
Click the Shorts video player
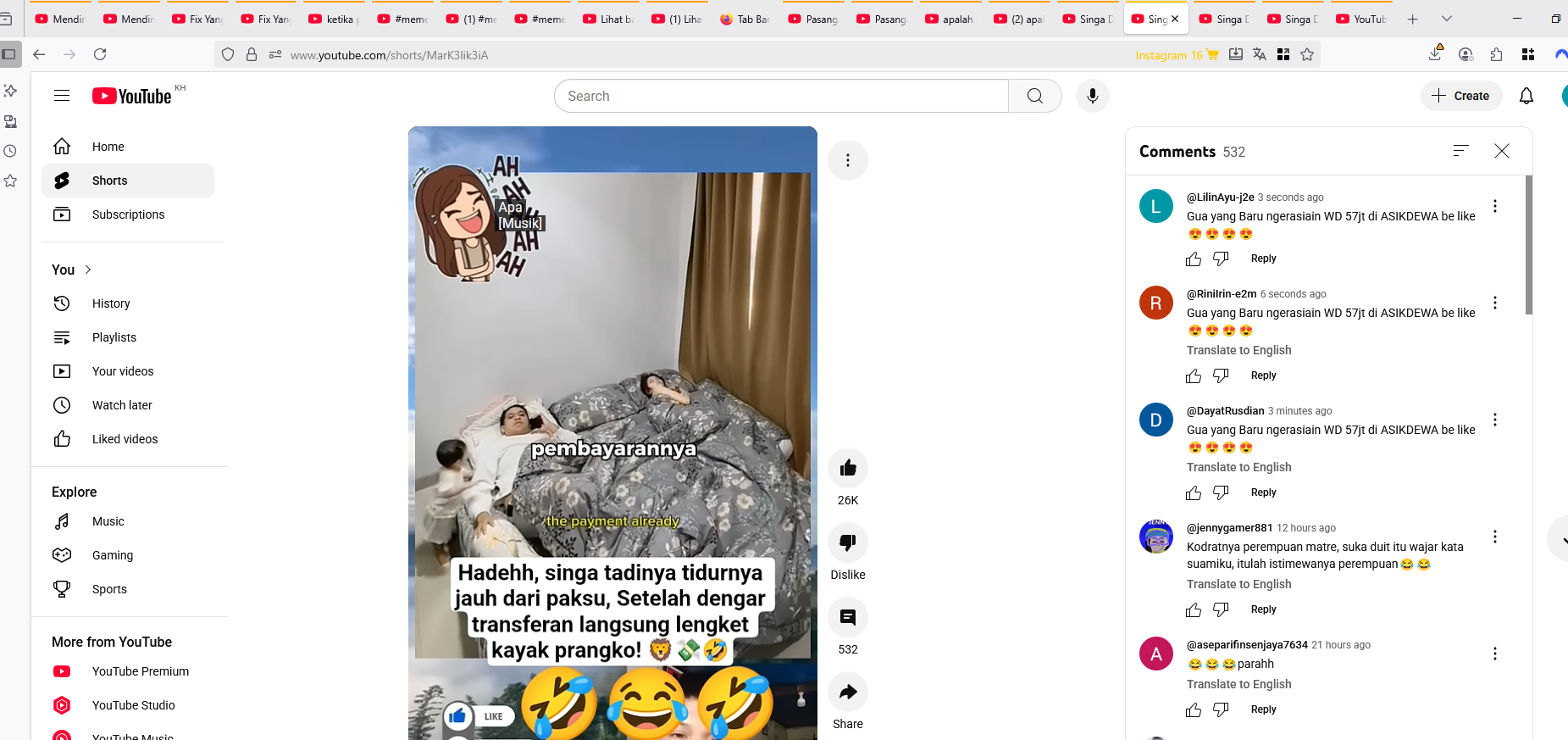[612, 432]
